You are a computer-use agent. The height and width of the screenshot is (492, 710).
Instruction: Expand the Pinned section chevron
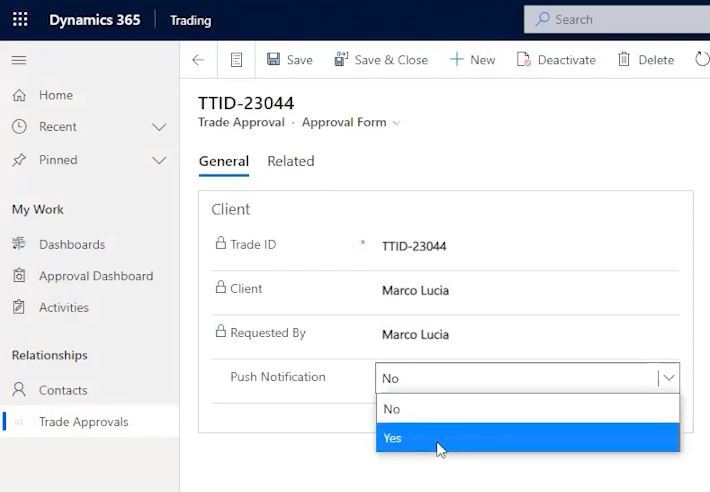pyautogui.click(x=159, y=160)
